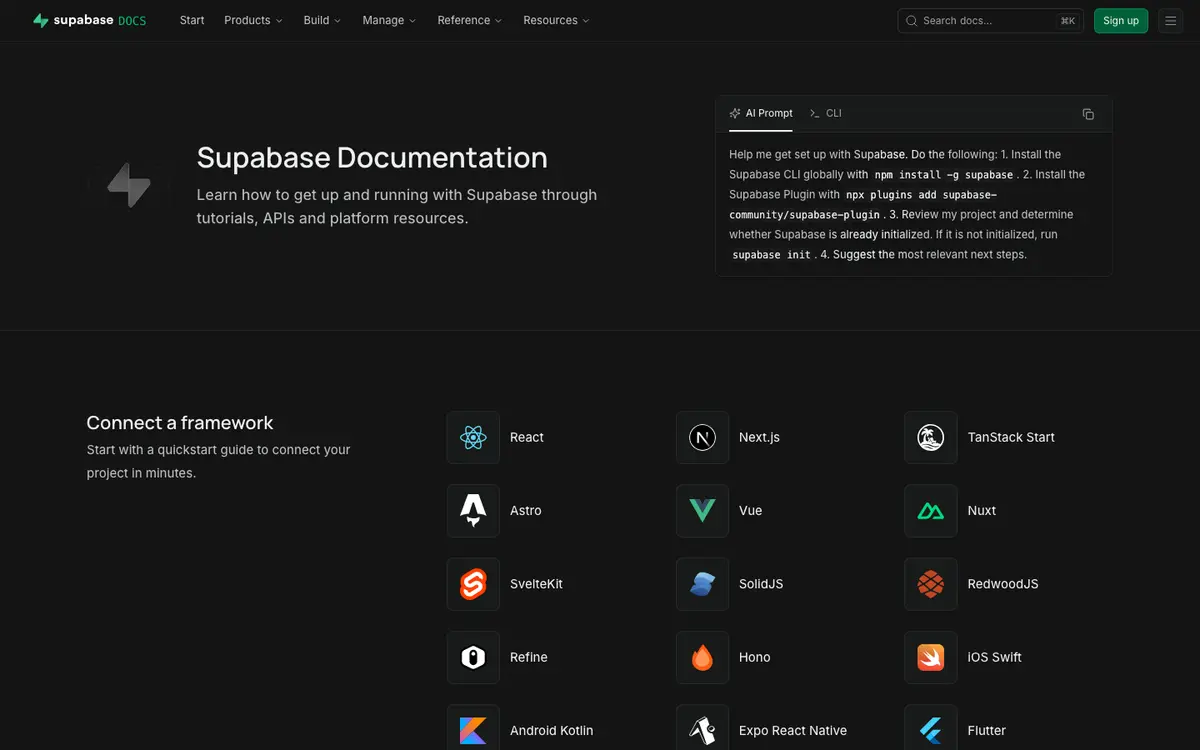Open the Expo React Native link
Image resolution: width=1200 pixels, height=750 pixels.
(x=793, y=730)
